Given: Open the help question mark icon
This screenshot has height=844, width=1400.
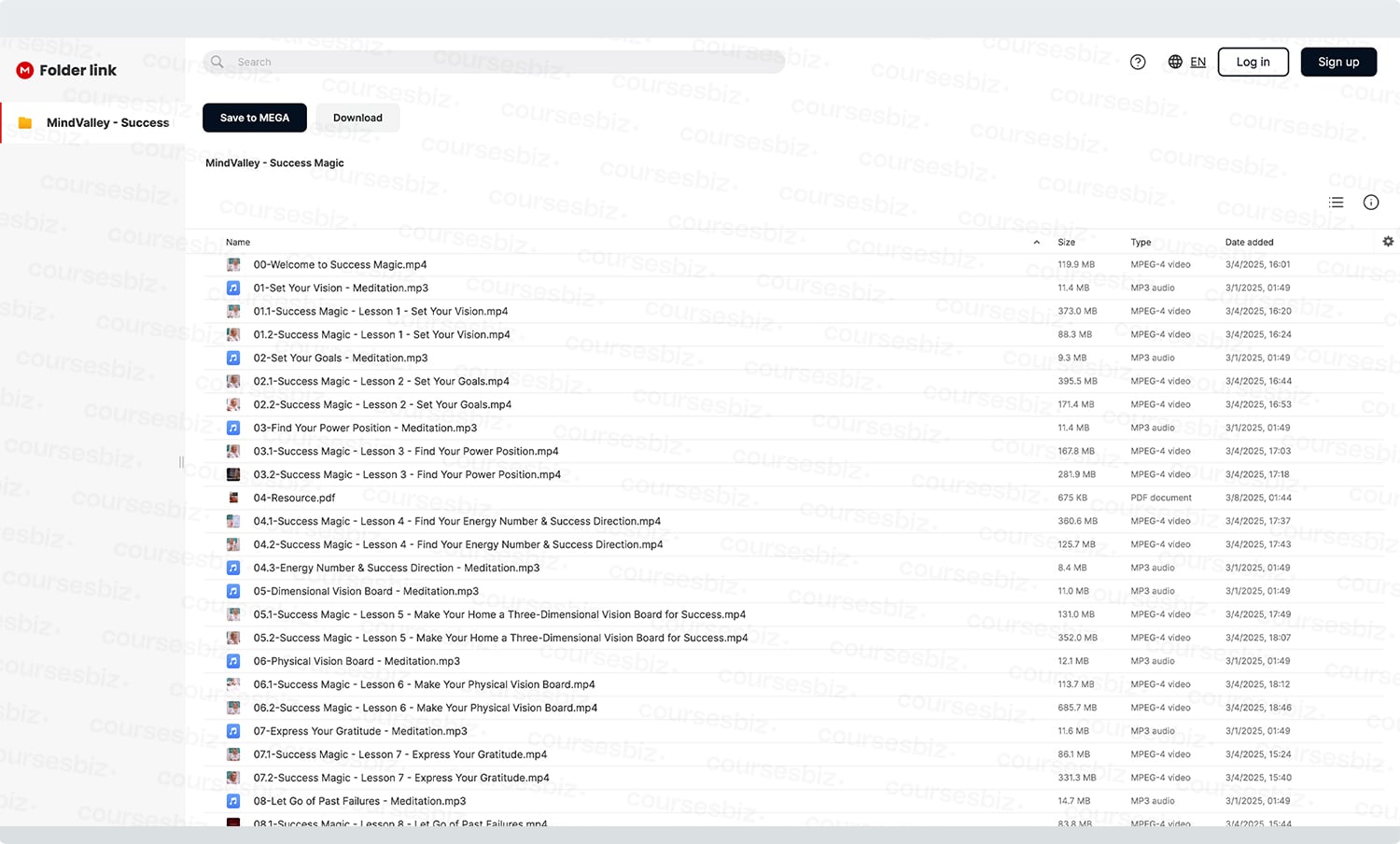Looking at the screenshot, I should [1138, 62].
